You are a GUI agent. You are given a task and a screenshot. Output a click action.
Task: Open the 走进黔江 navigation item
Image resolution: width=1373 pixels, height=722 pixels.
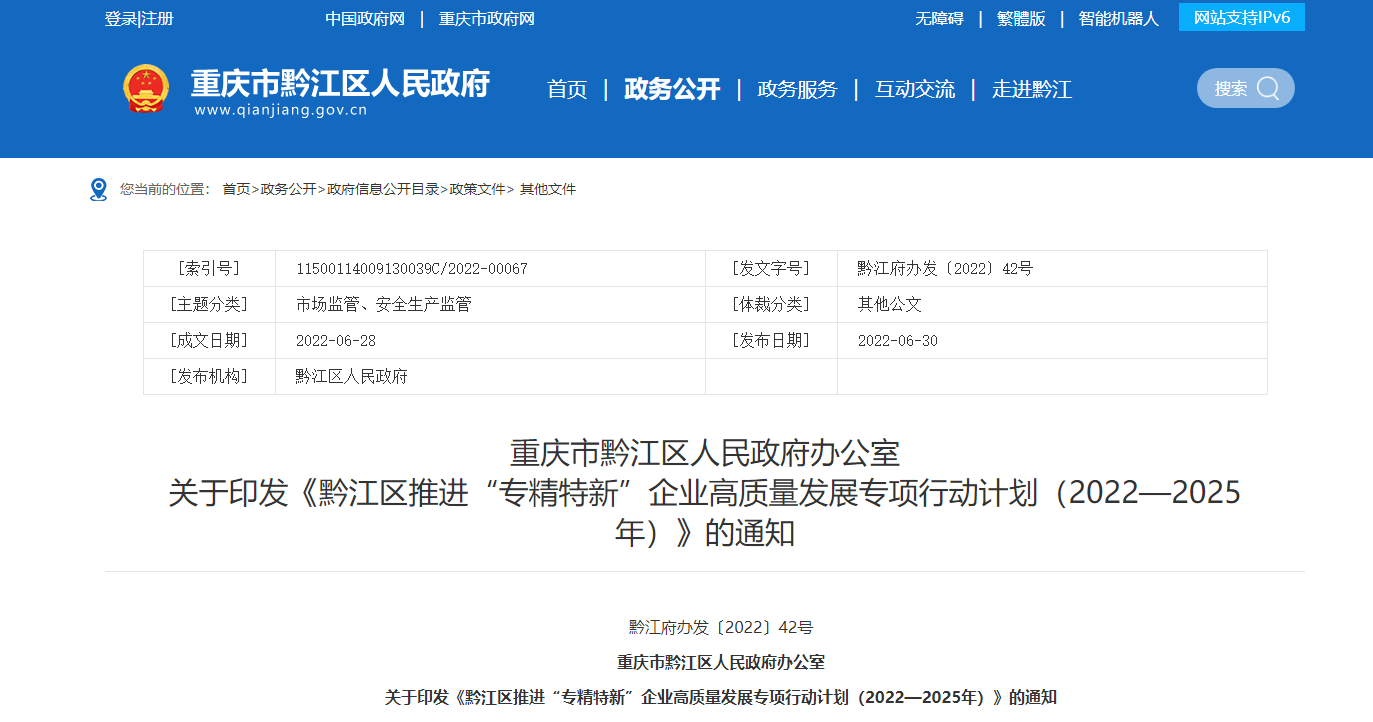(1032, 89)
